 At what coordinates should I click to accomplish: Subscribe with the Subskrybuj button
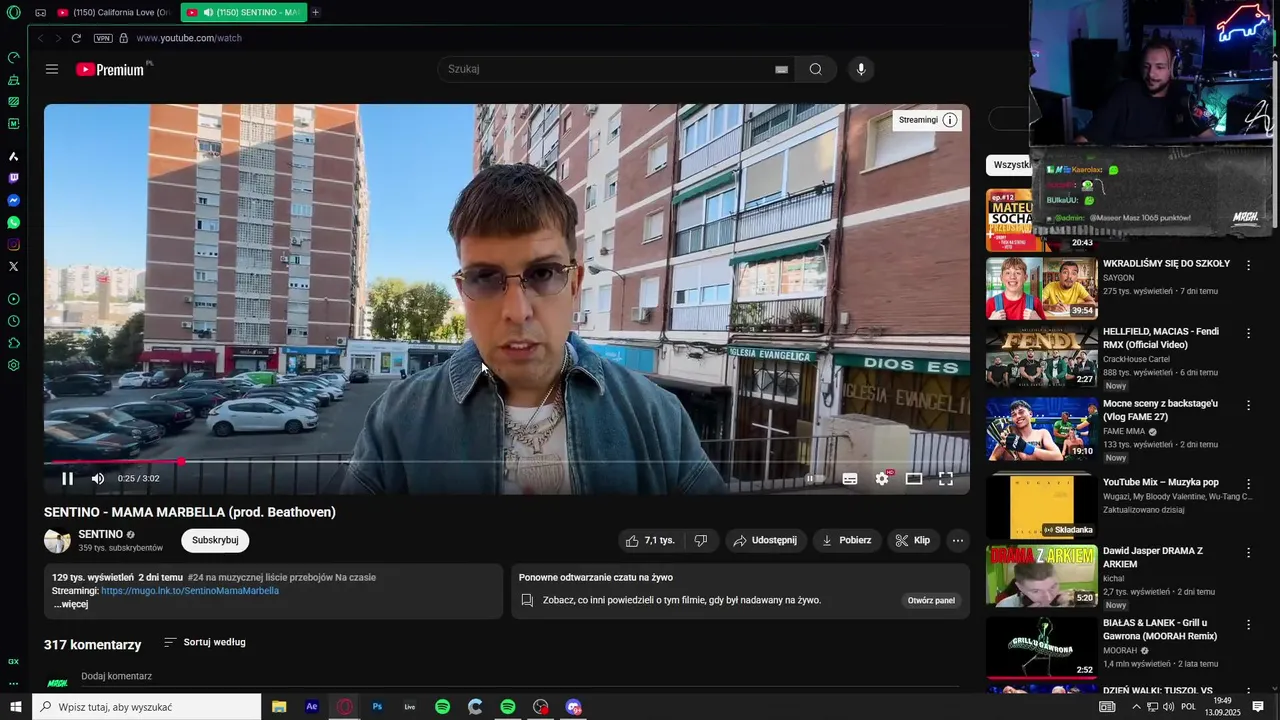click(215, 541)
